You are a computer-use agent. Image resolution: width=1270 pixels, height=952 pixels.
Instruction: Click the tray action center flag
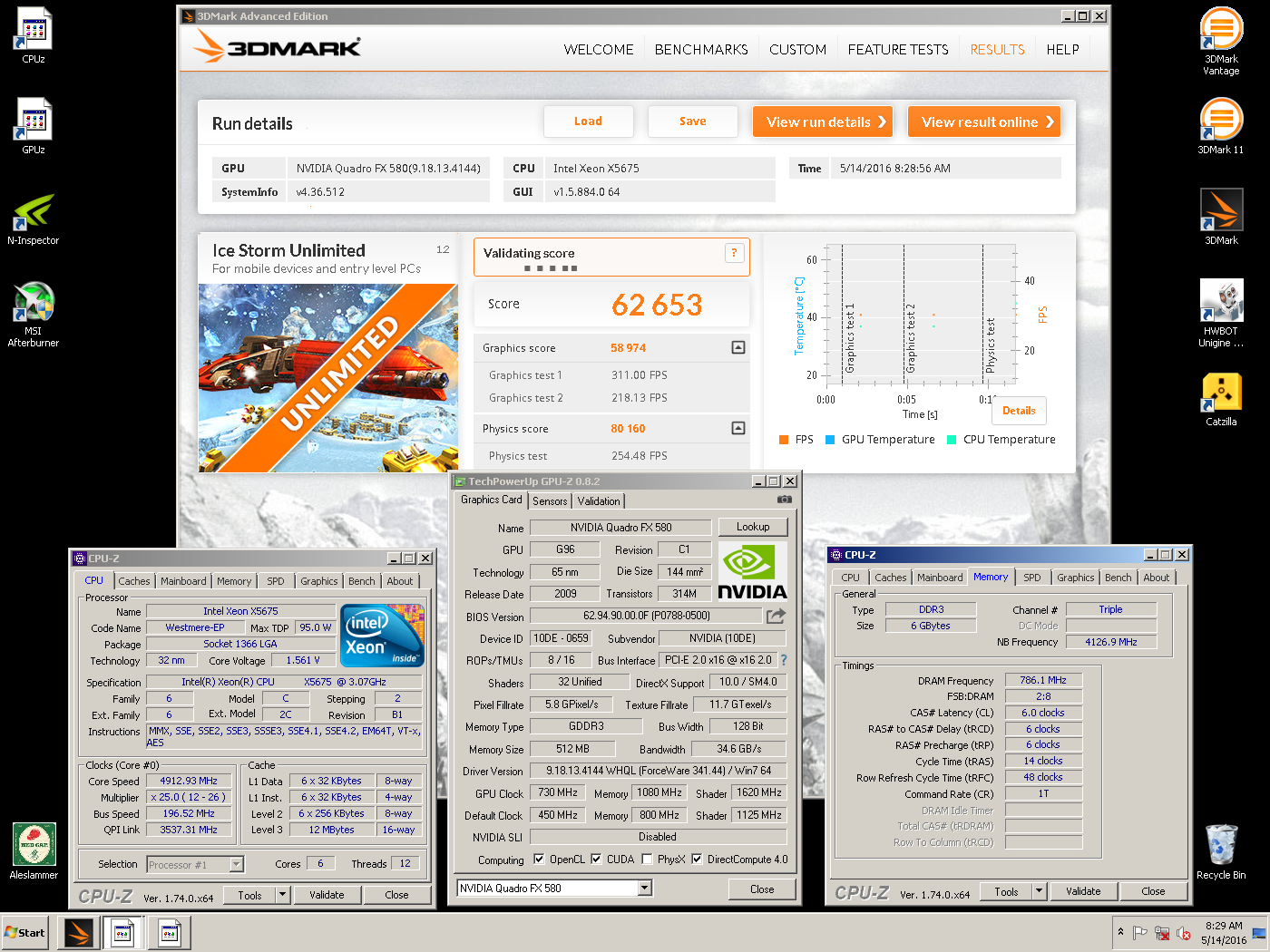click(1140, 932)
